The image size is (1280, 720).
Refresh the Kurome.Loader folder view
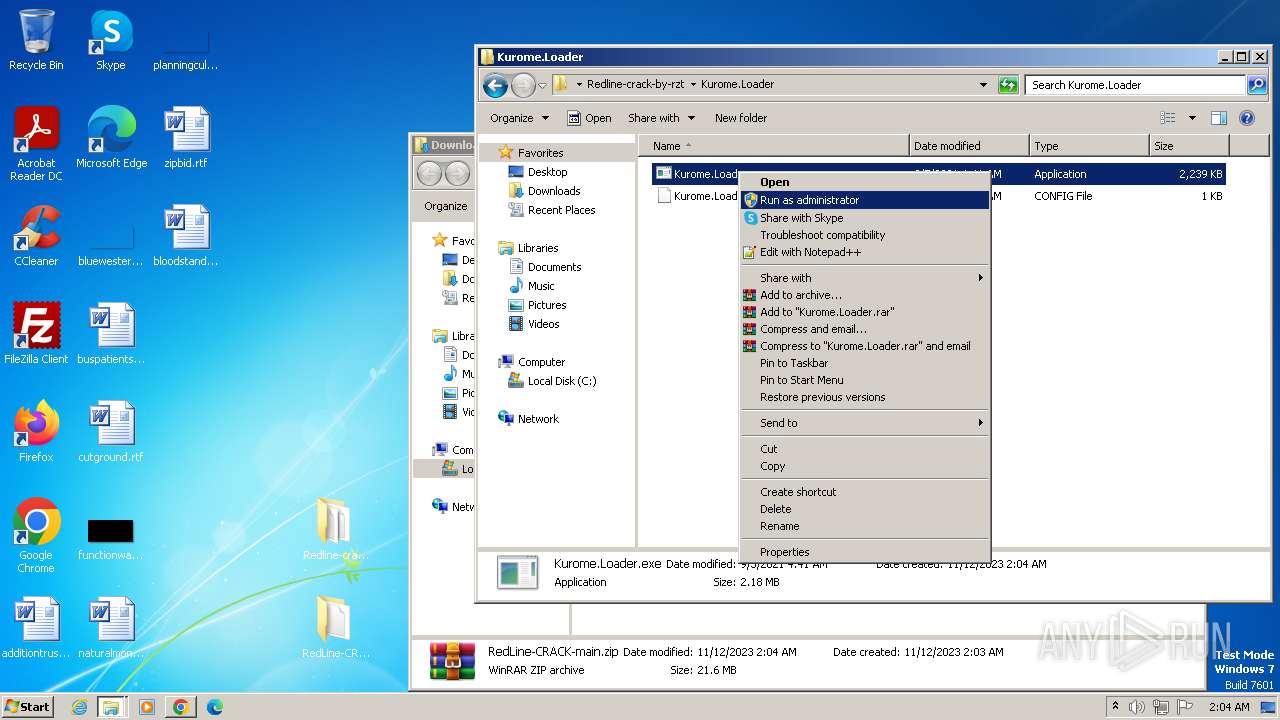tap(1008, 85)
